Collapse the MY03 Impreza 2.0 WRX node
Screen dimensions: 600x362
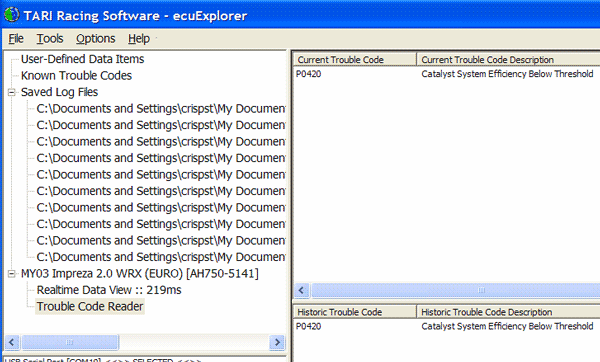[12, 274]
